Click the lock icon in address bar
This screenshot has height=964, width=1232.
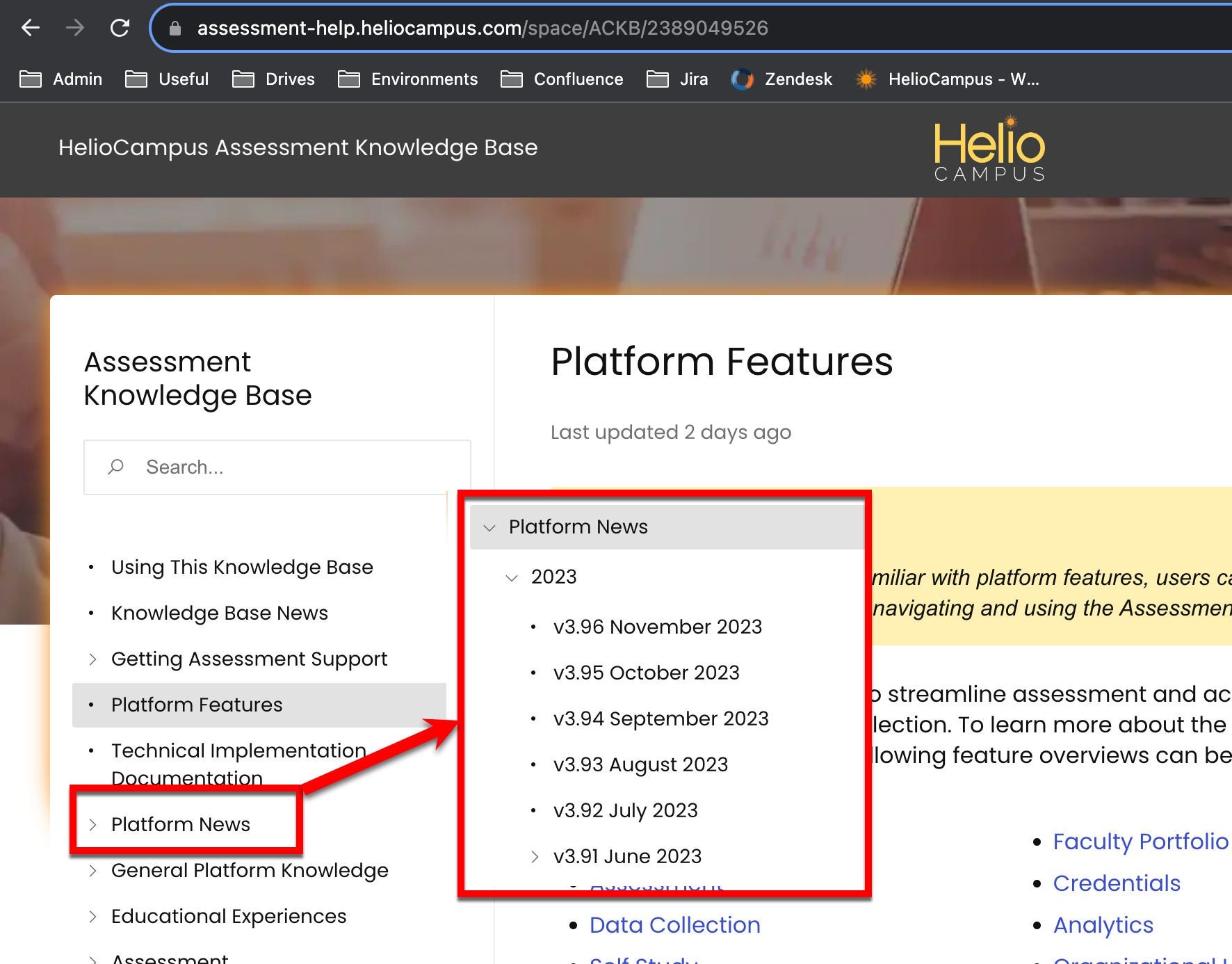(x=175, y=28)
